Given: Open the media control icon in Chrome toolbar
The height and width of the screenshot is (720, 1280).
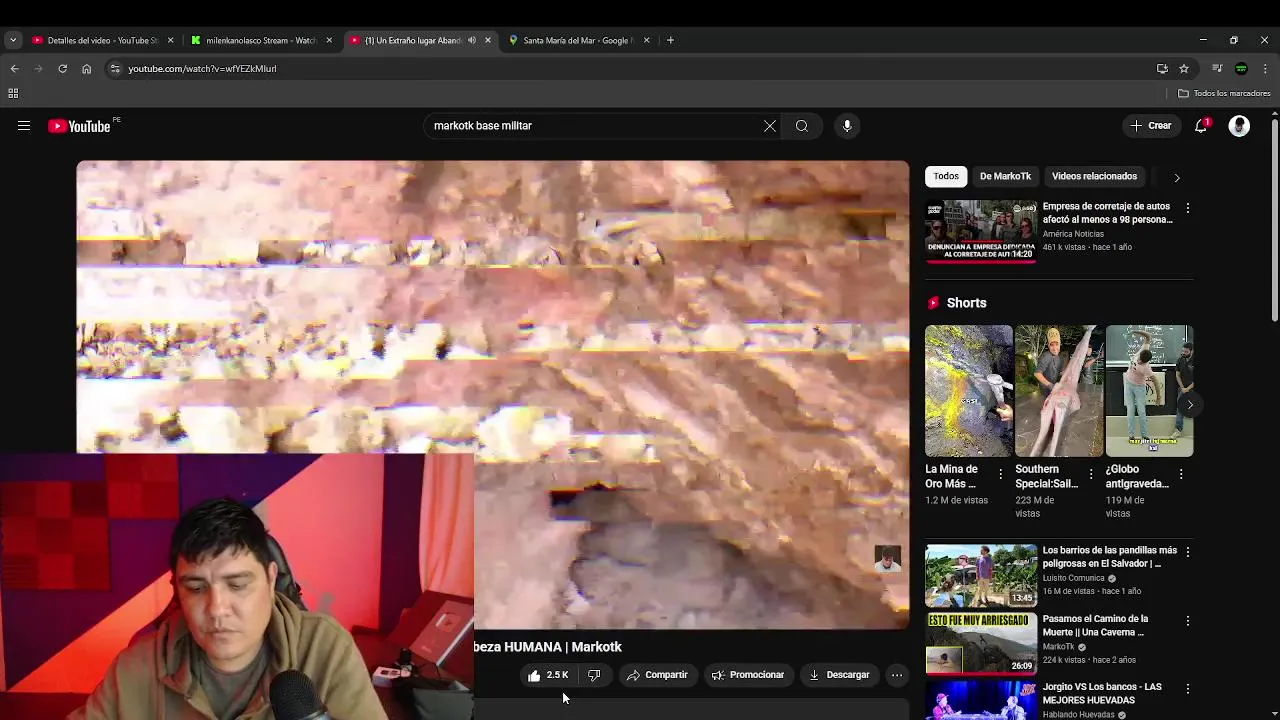Looking at the screenshot, I should (x=1217, y=69).
